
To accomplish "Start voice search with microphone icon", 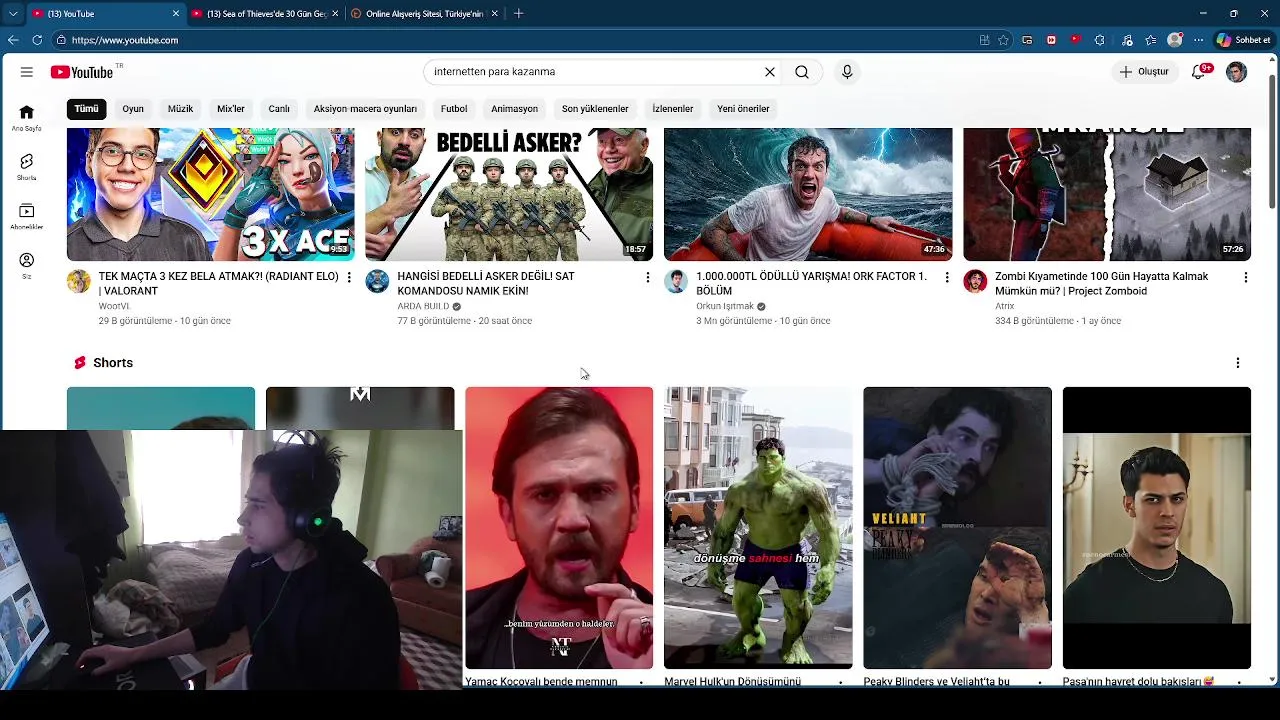I will pos(847,72).
